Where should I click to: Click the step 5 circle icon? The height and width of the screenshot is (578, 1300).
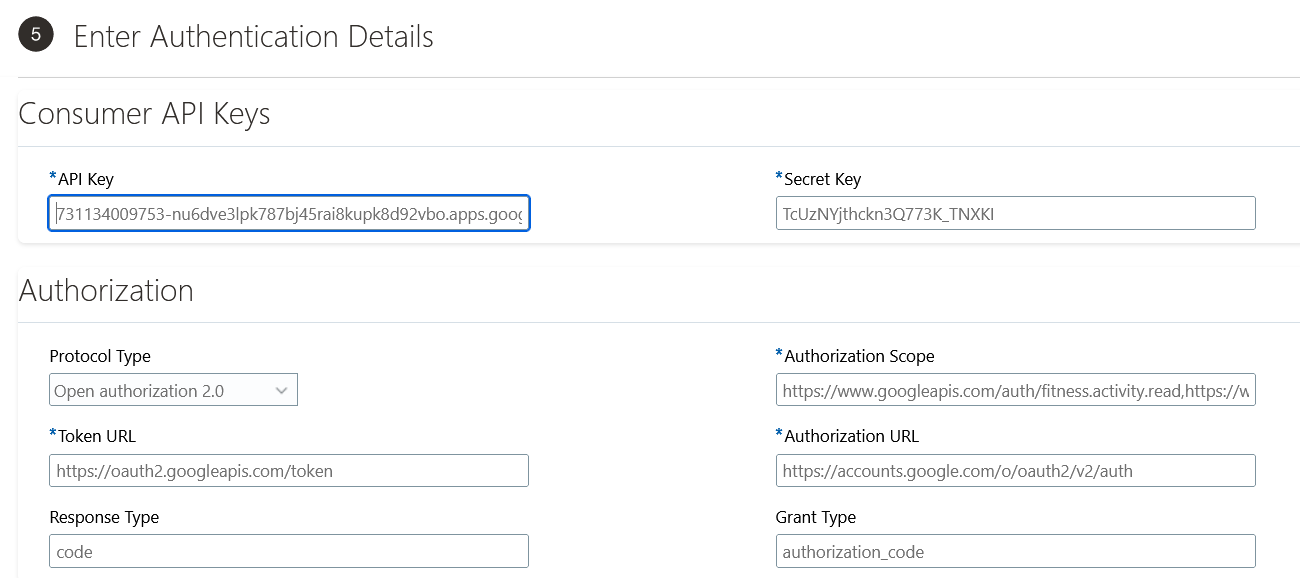pos(36,35)
